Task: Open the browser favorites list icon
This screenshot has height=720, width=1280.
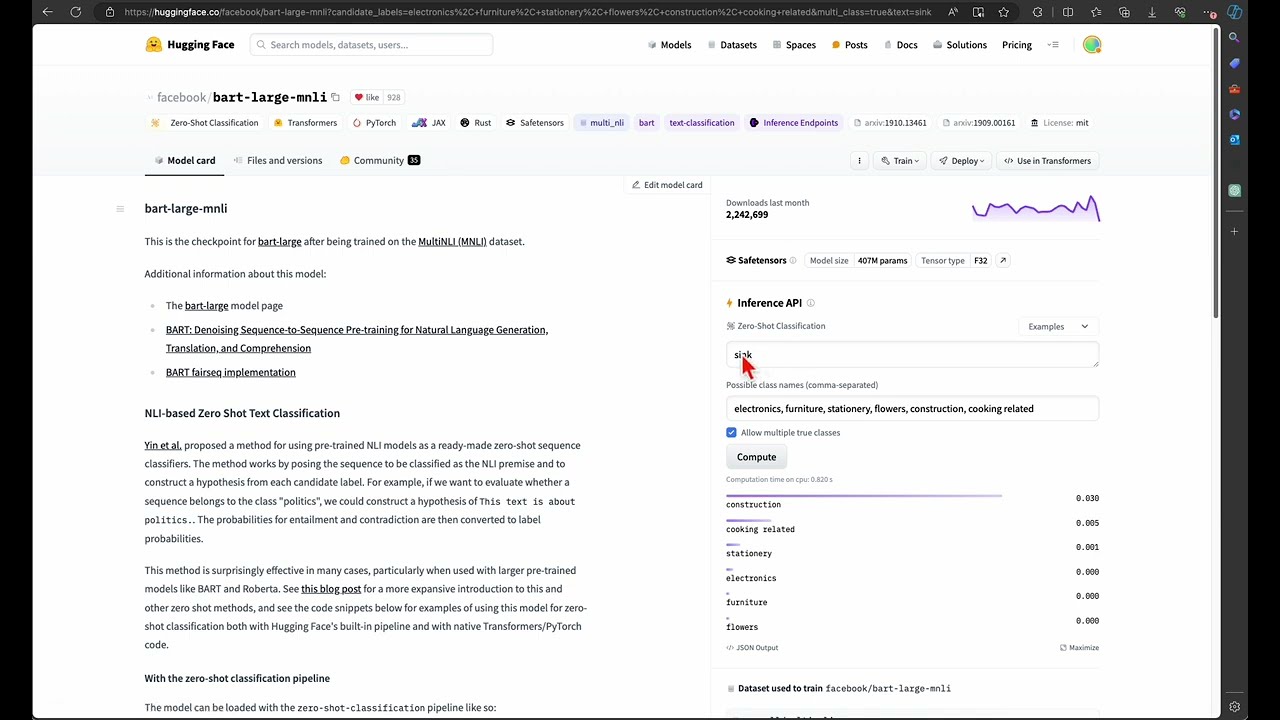Action: (x=1096, y=12)
